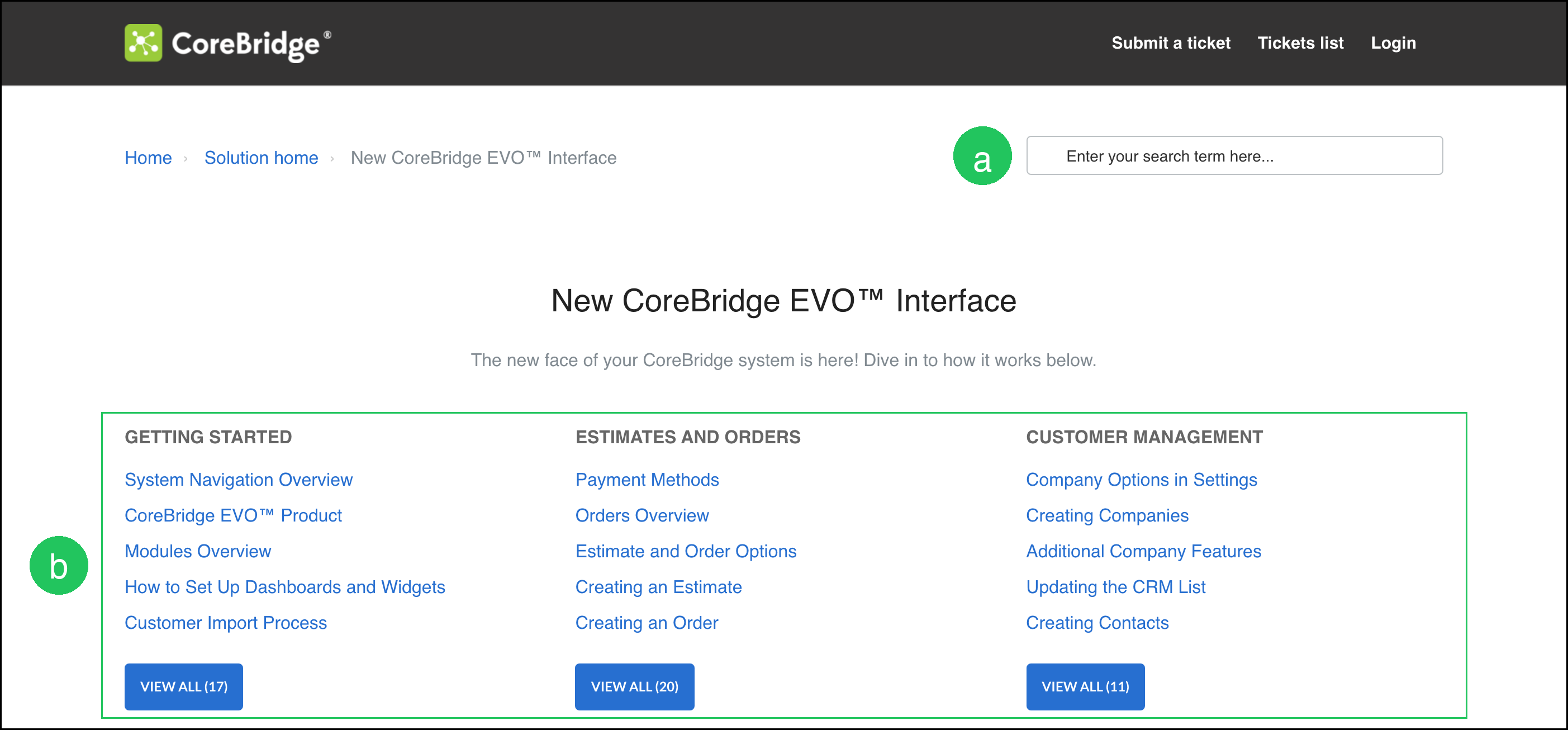Click the CoreBridge logo icon

[143, 42]
